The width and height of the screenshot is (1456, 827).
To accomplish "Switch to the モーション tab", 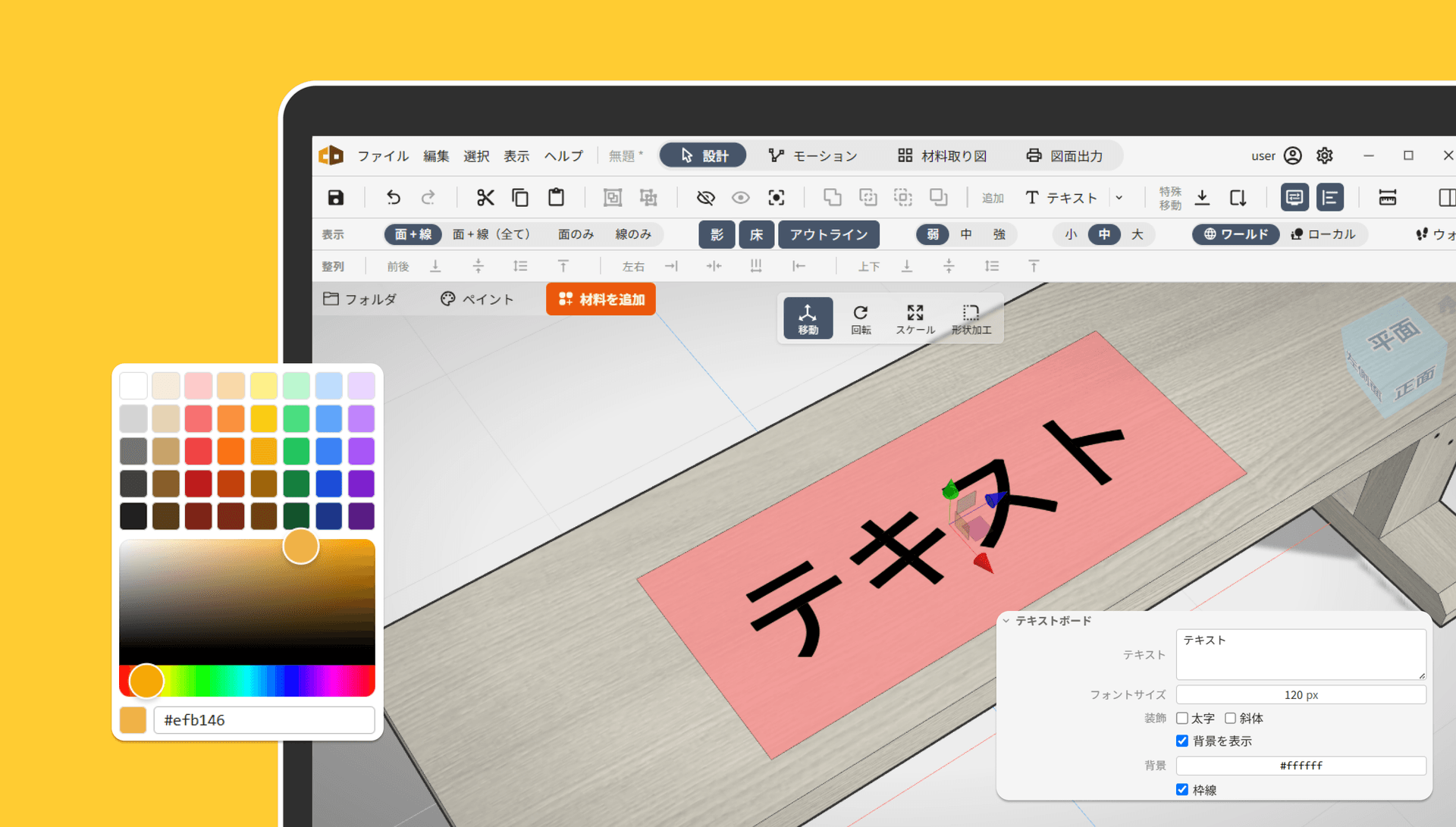I will click(812, 155).
